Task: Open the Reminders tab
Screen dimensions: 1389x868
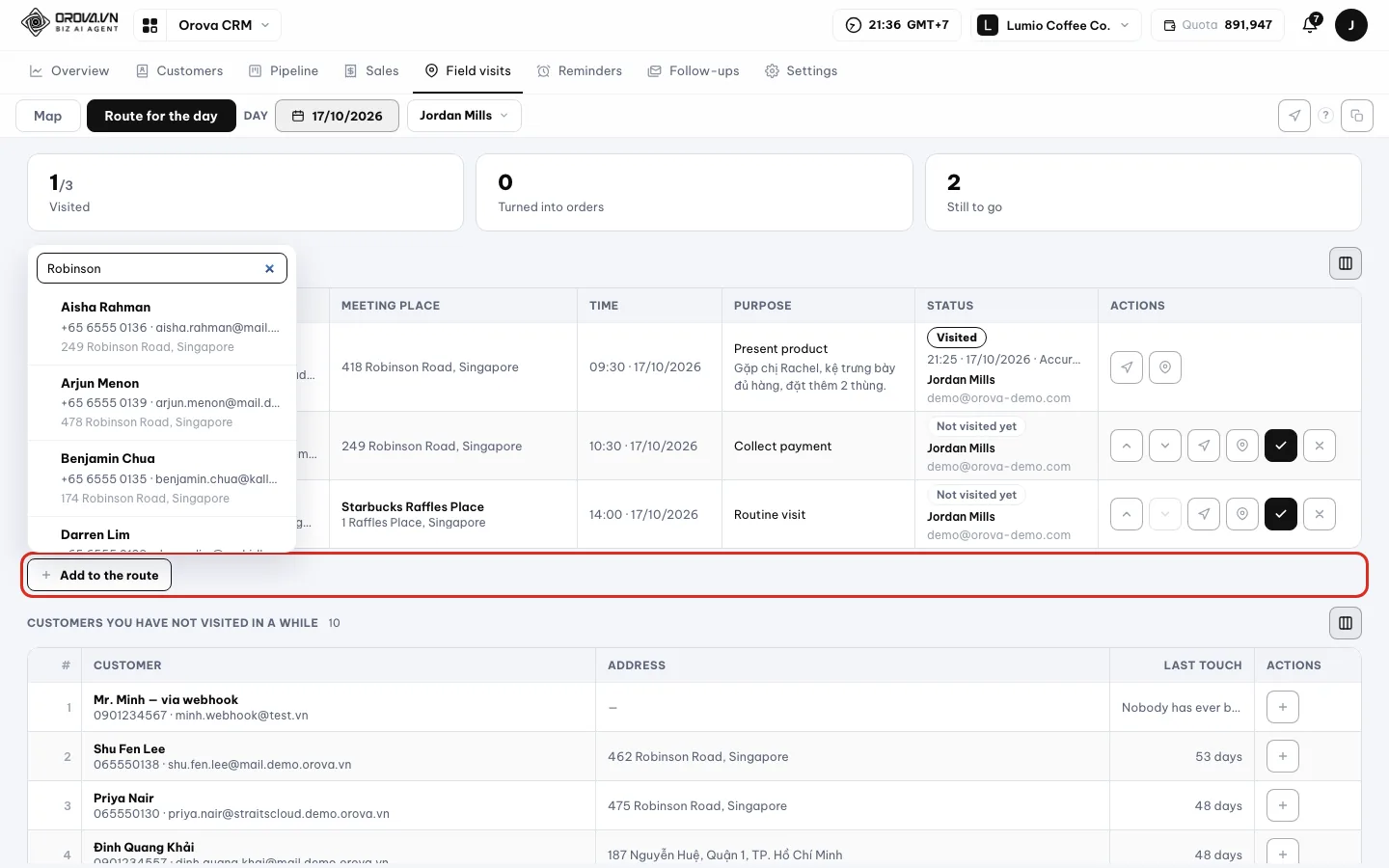Action: click(580, 71)
